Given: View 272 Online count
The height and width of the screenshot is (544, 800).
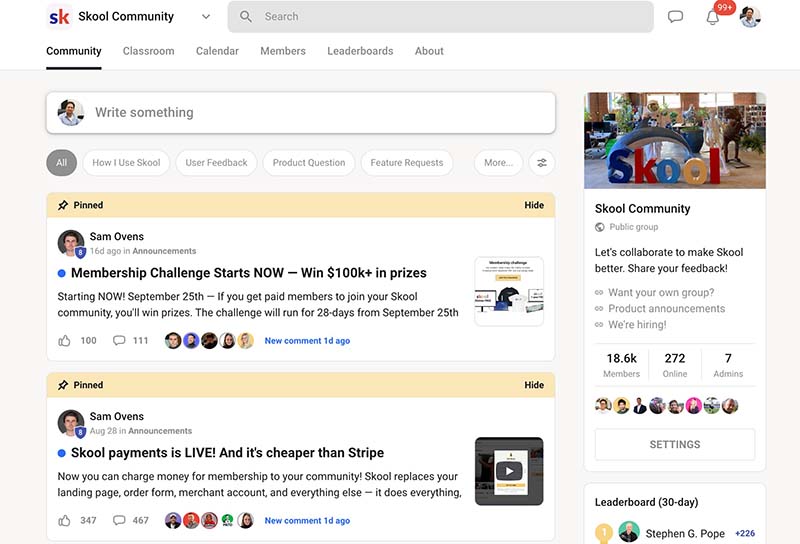Looking at the screenshot, I should tap(674, 365).
